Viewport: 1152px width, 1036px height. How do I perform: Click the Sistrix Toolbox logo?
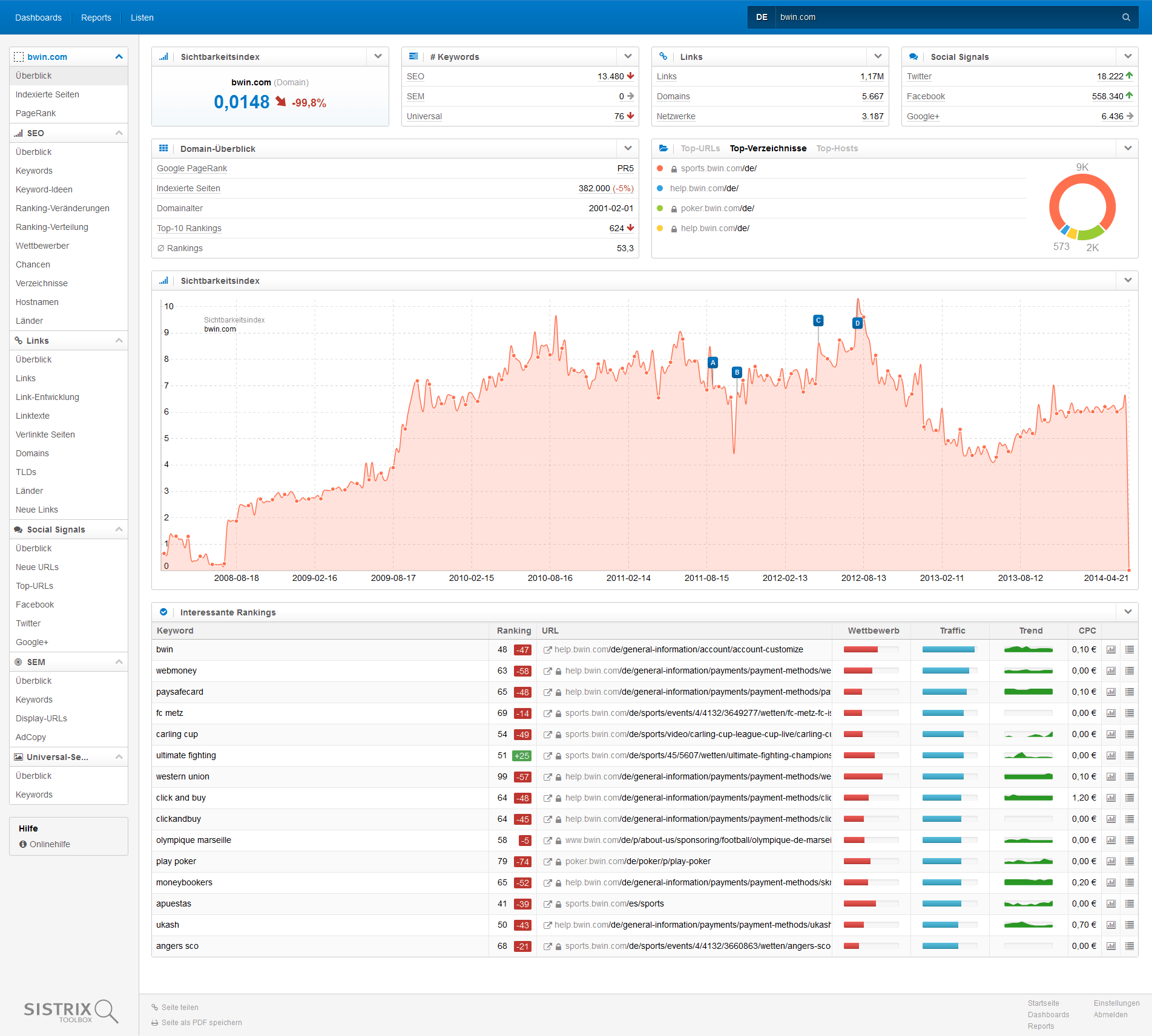pos(71,1011)
